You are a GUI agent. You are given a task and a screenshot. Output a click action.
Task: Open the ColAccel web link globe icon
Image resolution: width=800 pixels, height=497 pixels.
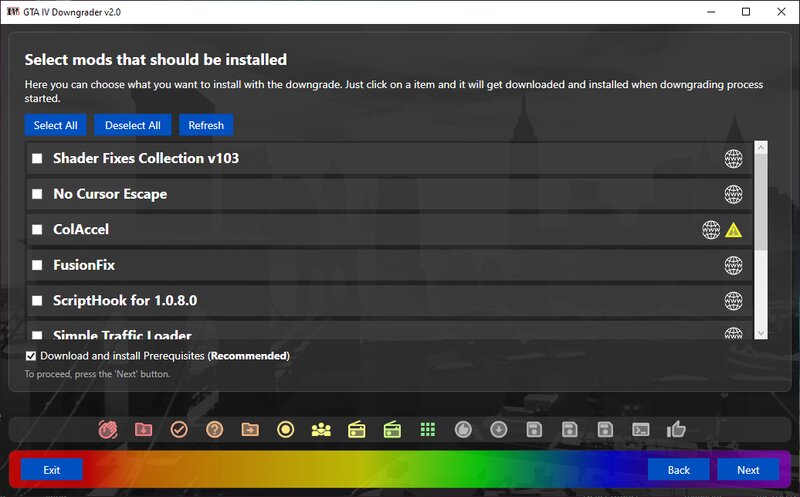tap(711, 230)
